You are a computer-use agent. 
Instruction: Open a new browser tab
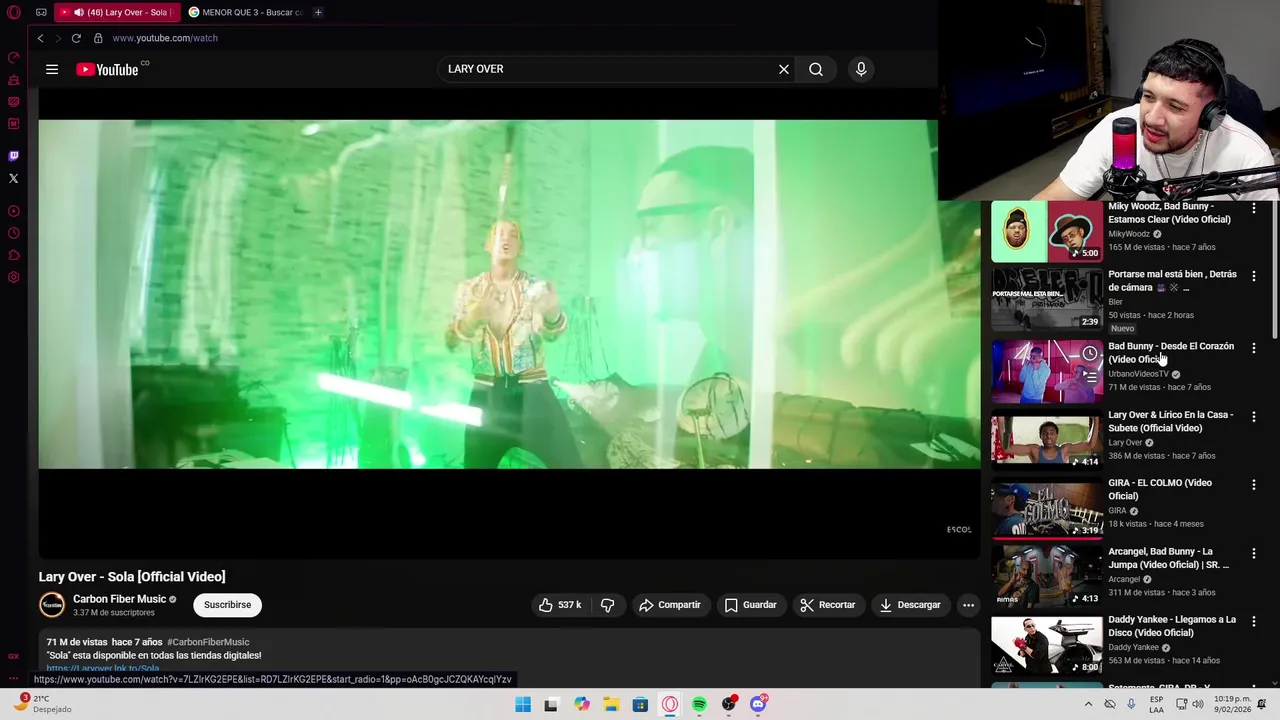pyautogui.click(x=318, y=12)
